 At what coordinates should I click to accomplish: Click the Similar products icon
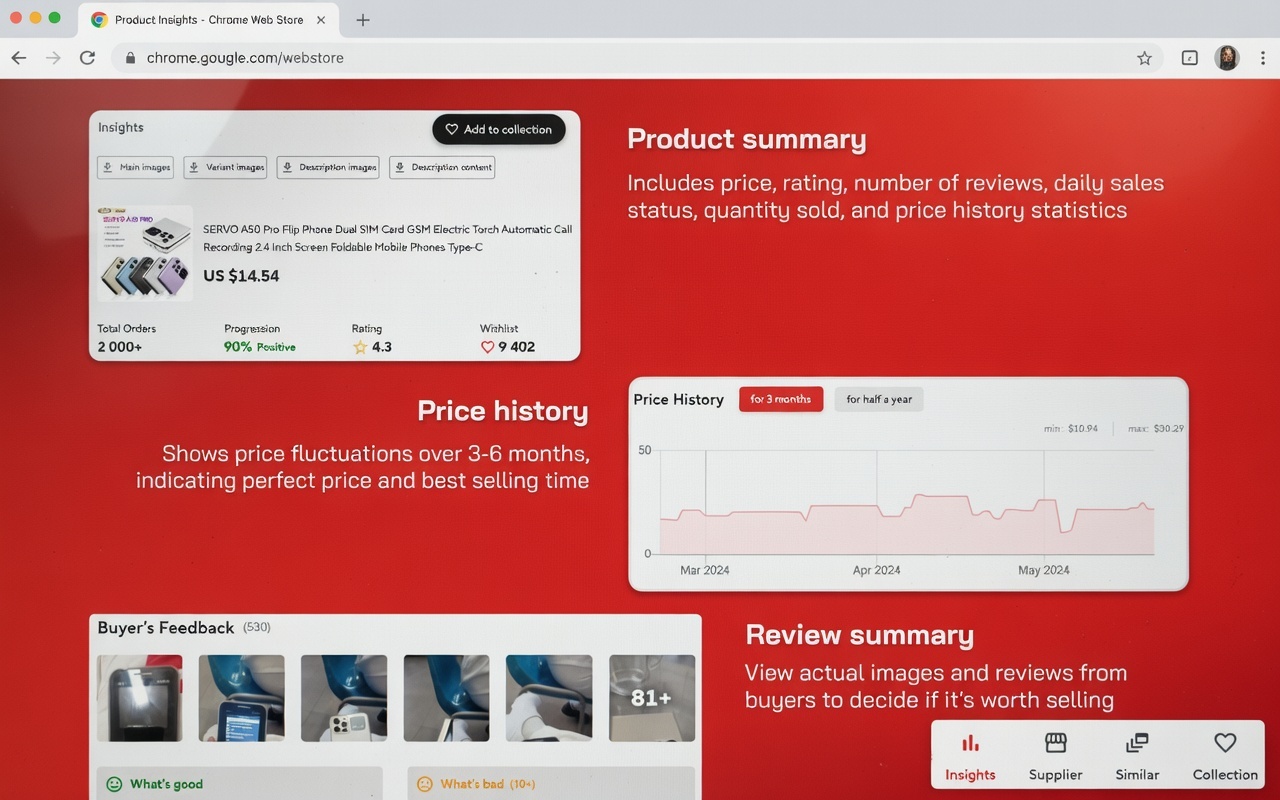(1137, 744)
